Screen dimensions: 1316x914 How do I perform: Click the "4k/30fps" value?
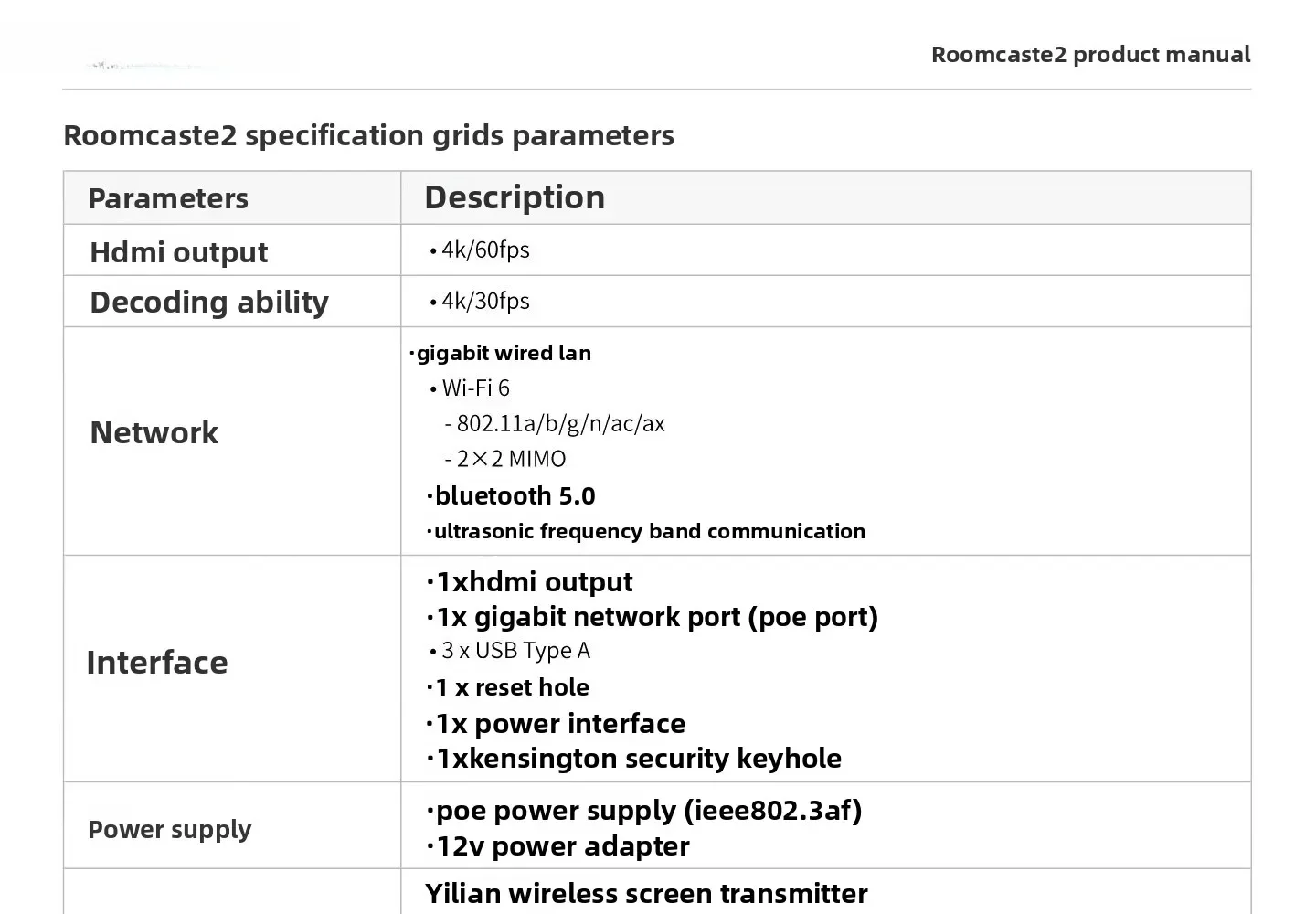485,301
